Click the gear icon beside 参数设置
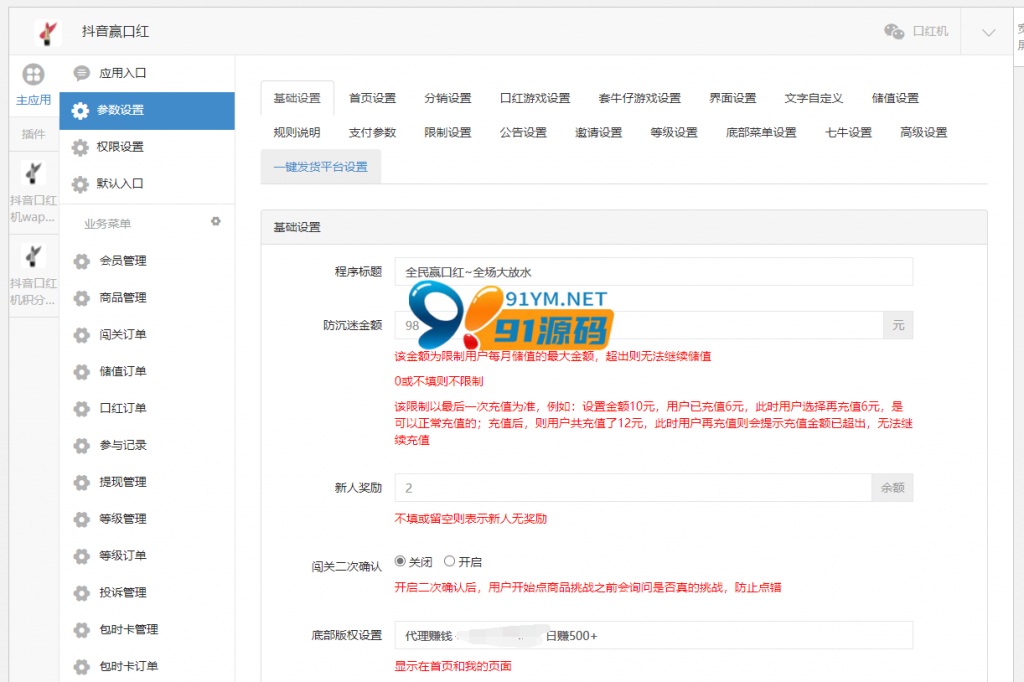 coord(80,110)
